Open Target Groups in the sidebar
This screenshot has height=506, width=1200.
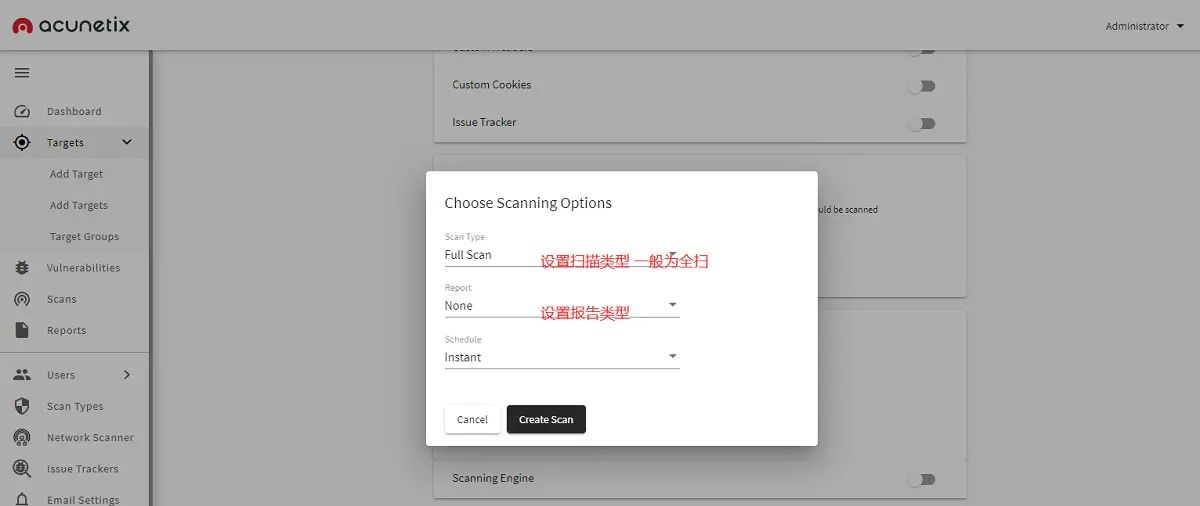click(x=84, y=237)
